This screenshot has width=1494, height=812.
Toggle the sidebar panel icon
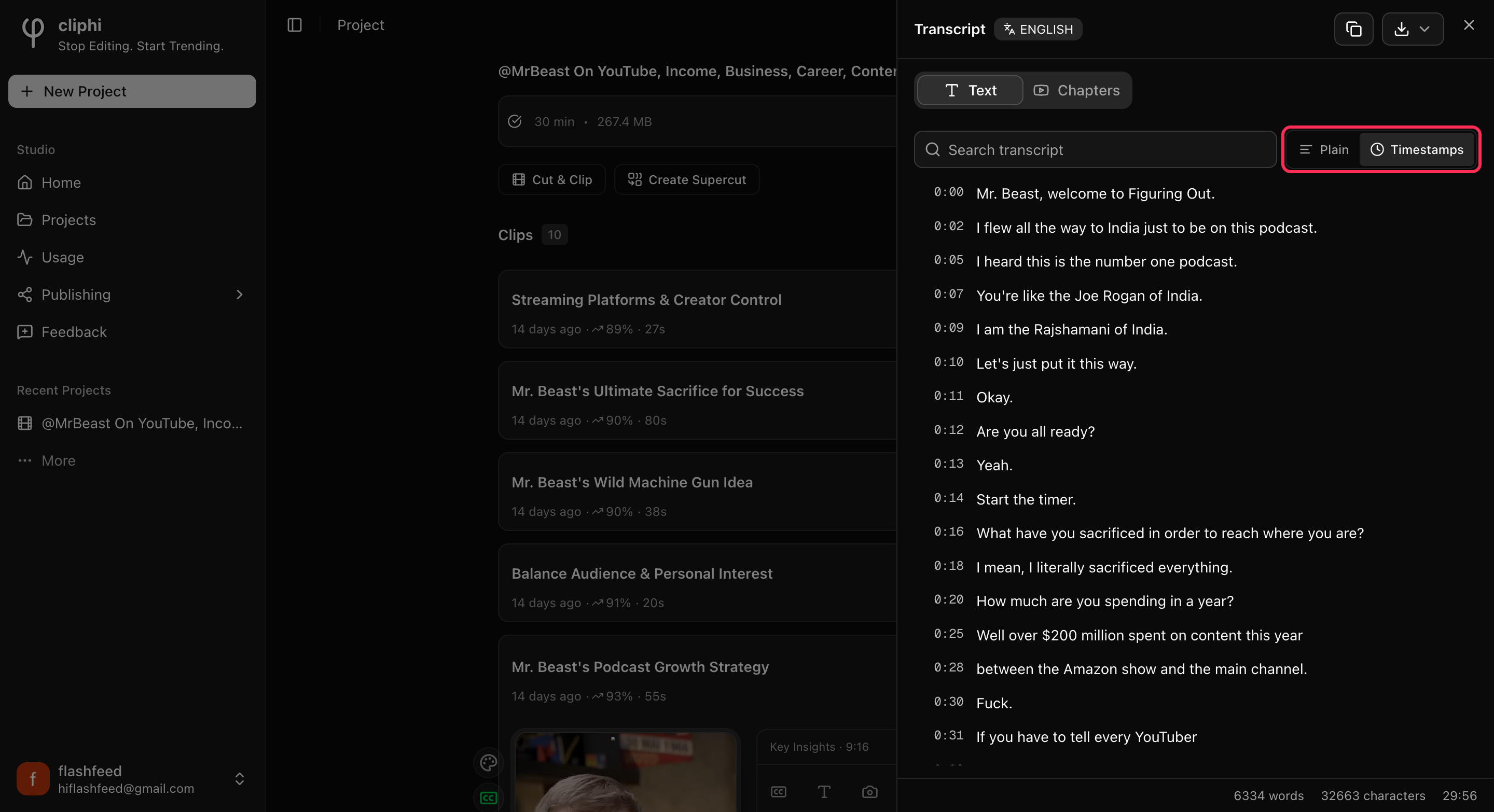(x=295, y=25)
